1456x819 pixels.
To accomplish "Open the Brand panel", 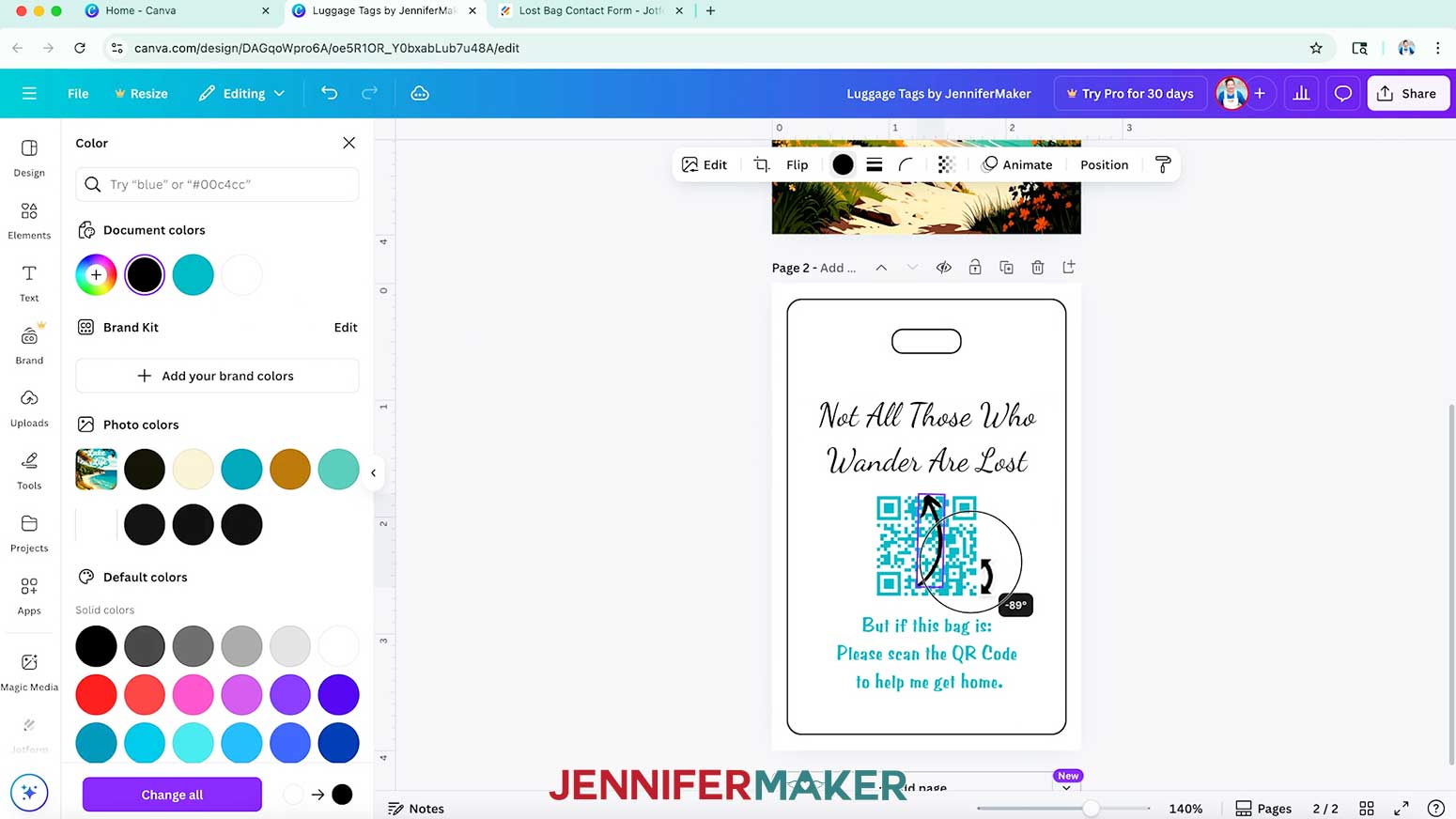I will [x=29, y=345].
